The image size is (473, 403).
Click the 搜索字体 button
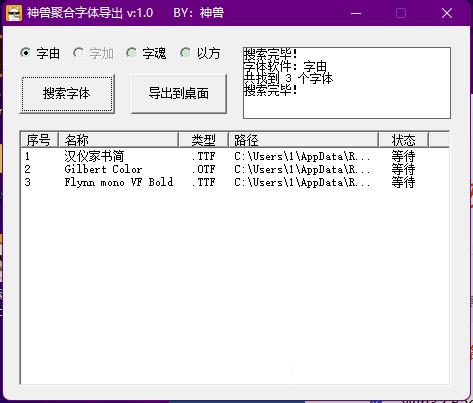coord(67,94)
